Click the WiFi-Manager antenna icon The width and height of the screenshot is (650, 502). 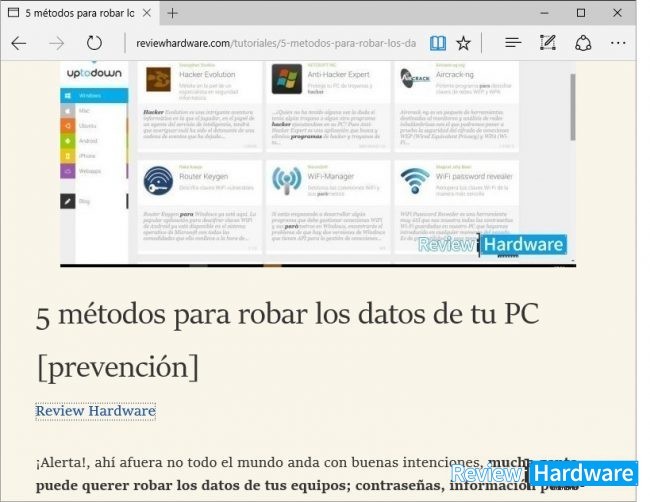(286, 180)
